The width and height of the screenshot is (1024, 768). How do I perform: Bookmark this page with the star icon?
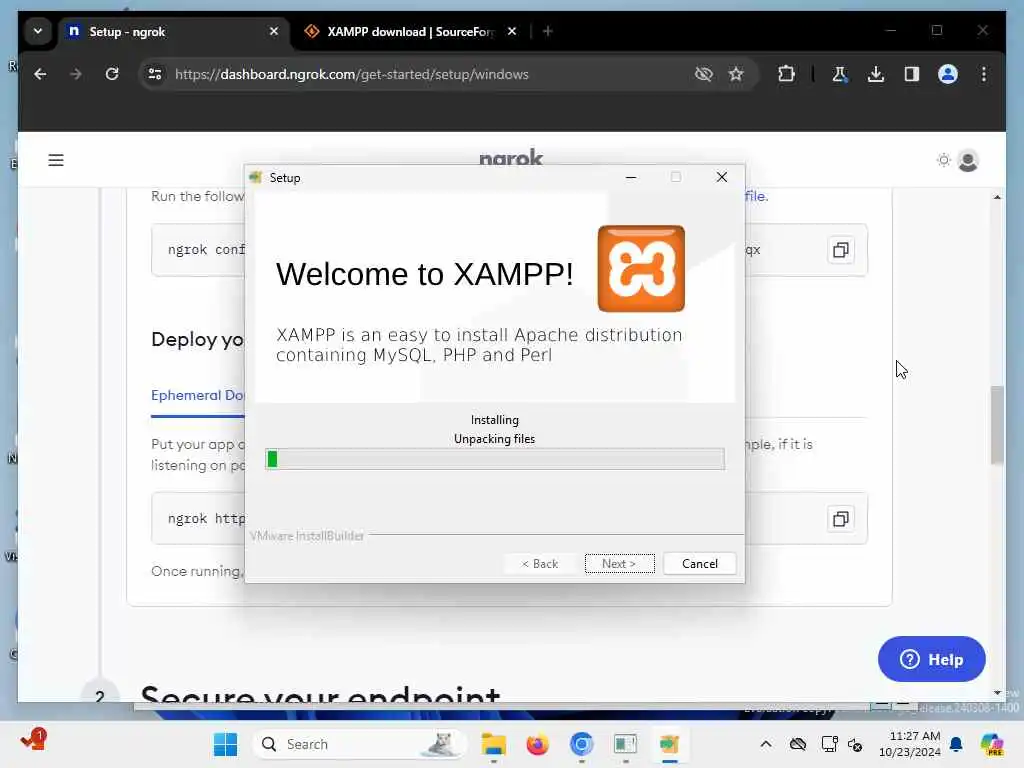[x=736, y=74]
